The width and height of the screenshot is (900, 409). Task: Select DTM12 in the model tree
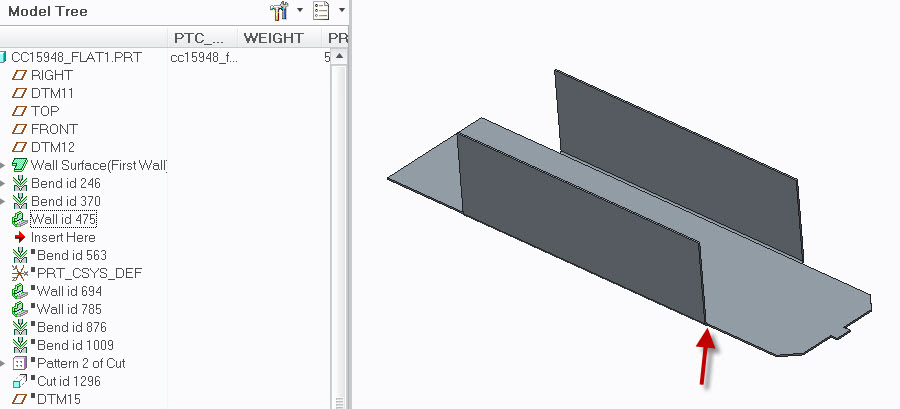coord(53,147)
